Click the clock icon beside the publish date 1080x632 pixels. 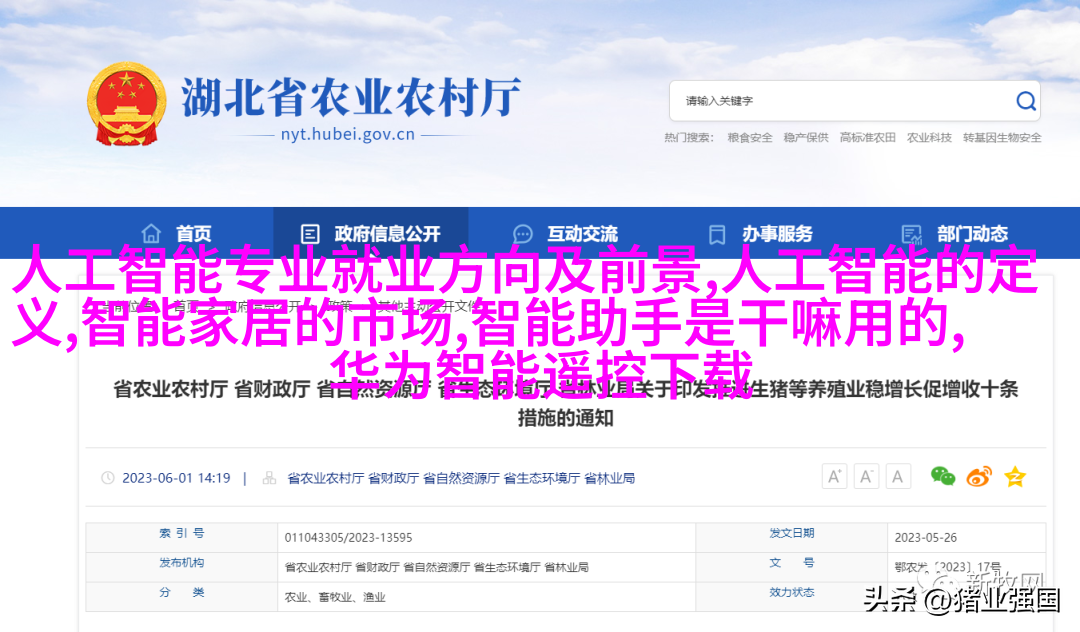coord(107,478)
